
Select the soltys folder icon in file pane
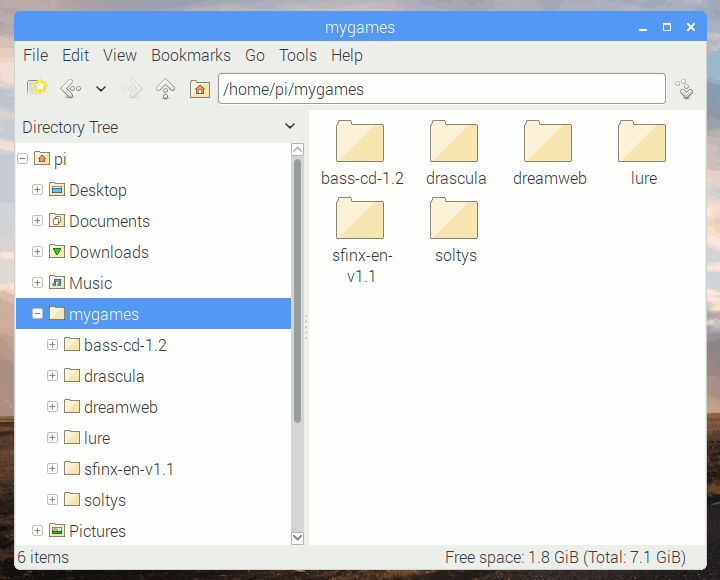coord(455,220)
